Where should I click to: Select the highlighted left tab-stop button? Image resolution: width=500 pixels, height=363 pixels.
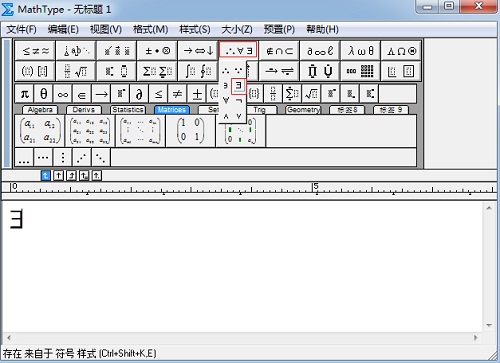46,175
